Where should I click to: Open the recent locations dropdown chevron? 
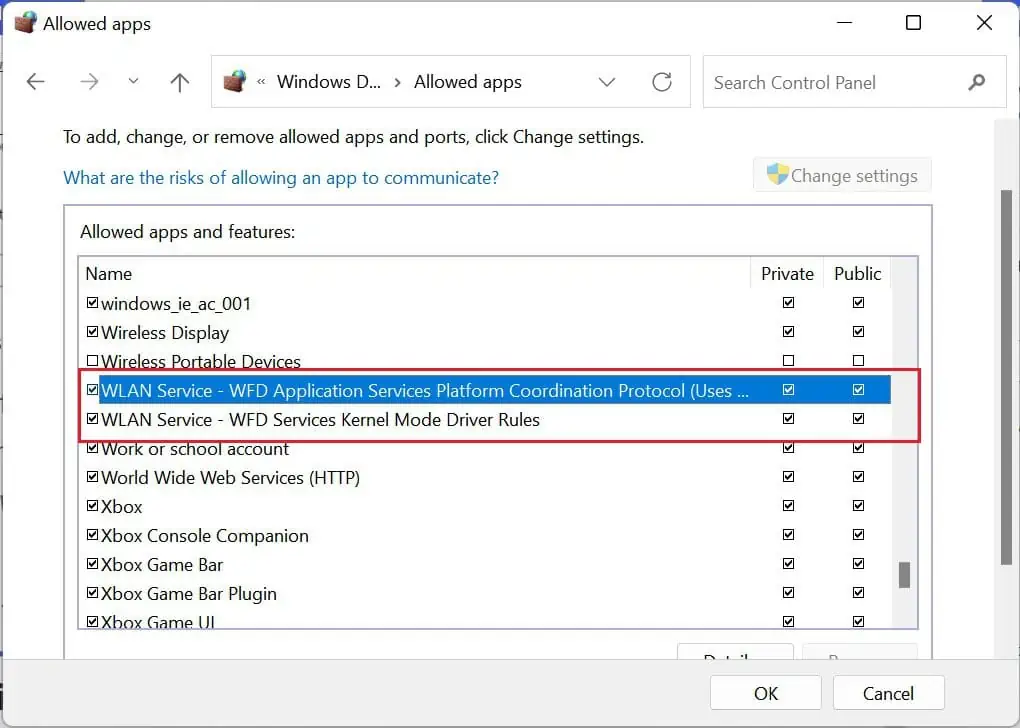pyautogui.click(x=133, y=81)
